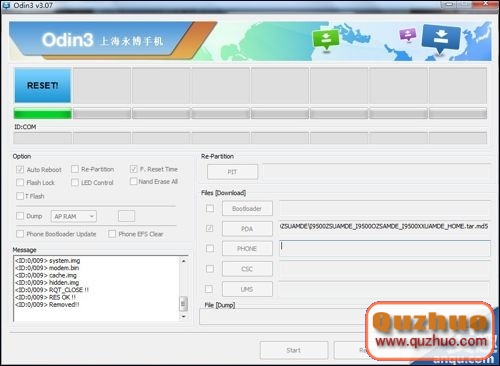This screenshot has height=366, width=500.
Task: Click the green progress bar segment
Action: [x=43, y=114]
